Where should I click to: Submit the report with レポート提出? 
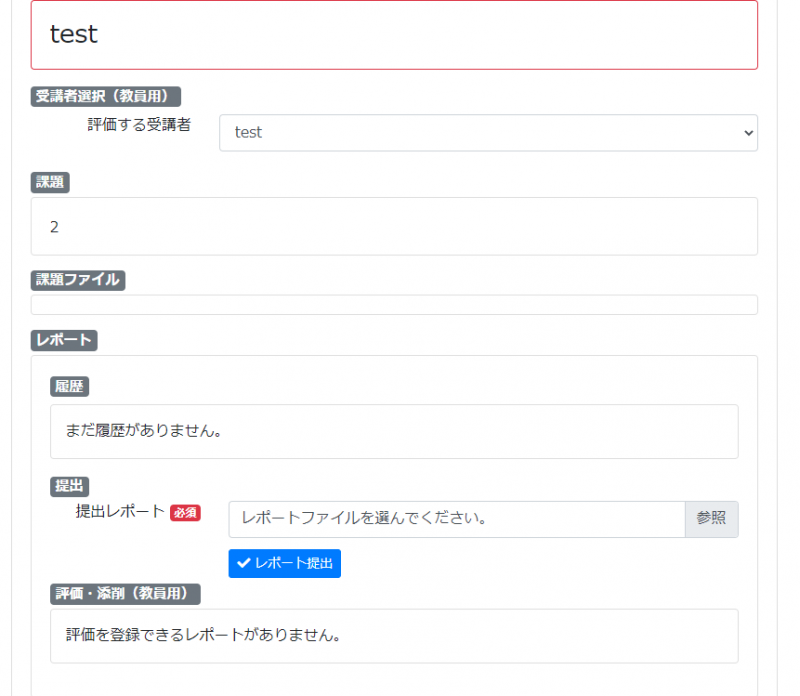tap(284, 563)
